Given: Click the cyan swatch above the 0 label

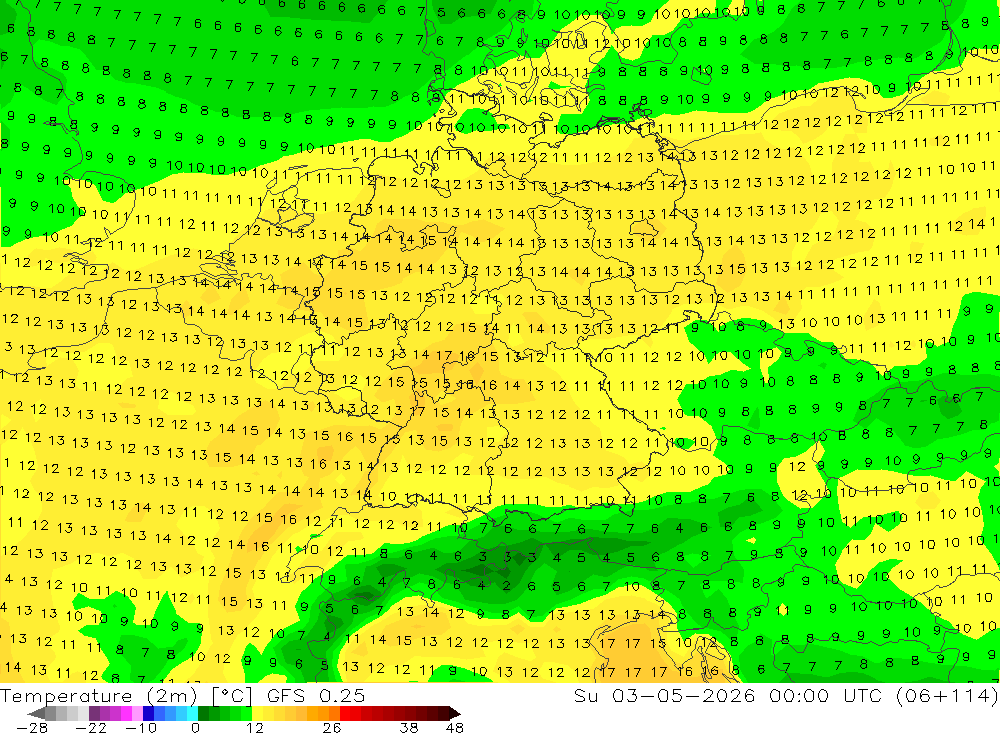Looking at the screenshot, I should (x=192, y=713).
